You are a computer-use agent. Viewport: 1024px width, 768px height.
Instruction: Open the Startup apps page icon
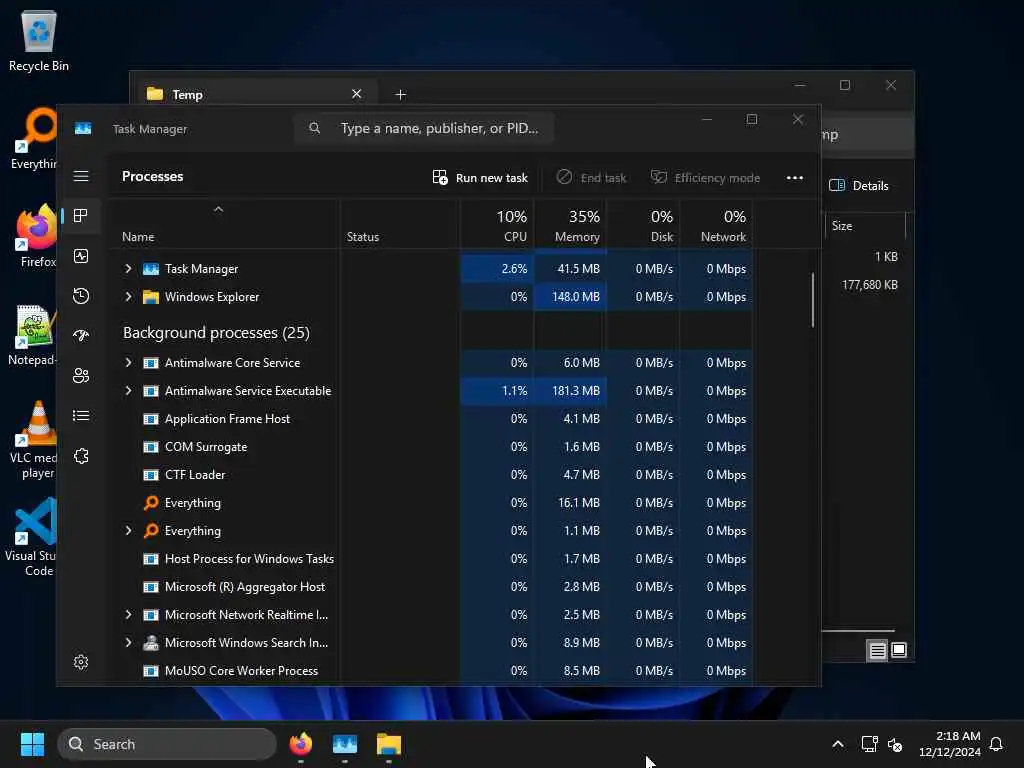click(x=81, y=336)
